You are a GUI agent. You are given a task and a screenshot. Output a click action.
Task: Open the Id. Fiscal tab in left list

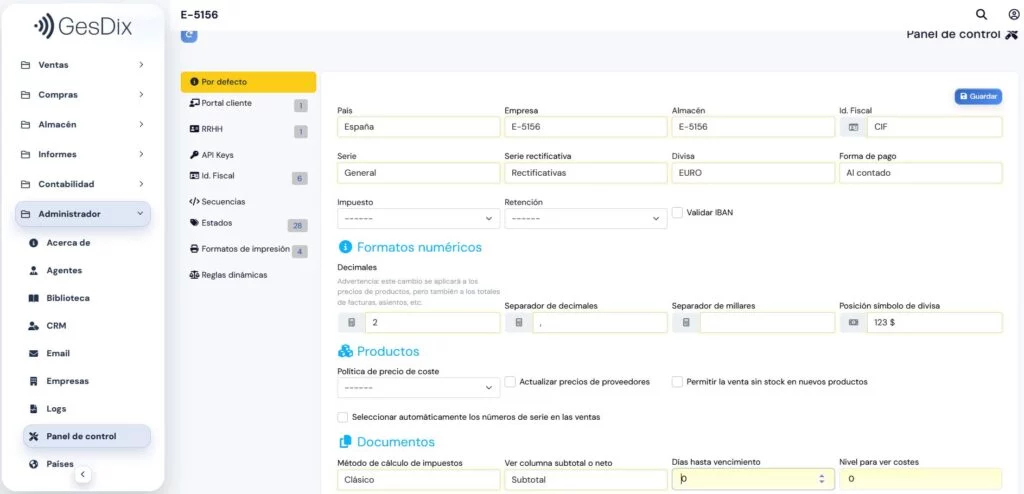click(248, 176)
